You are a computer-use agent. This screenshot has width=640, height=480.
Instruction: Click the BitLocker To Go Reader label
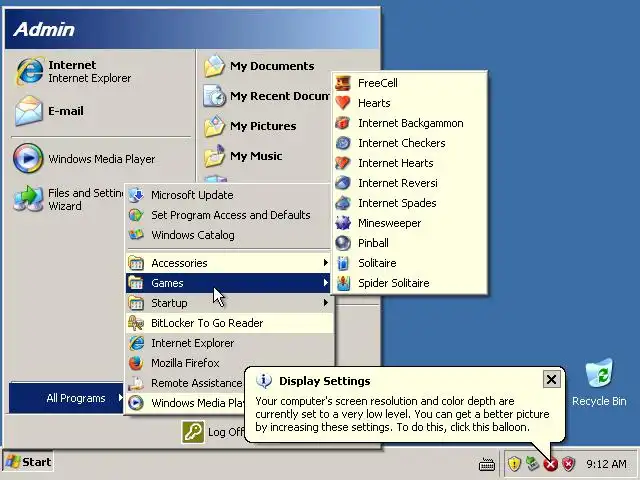[x=207, y=323]
